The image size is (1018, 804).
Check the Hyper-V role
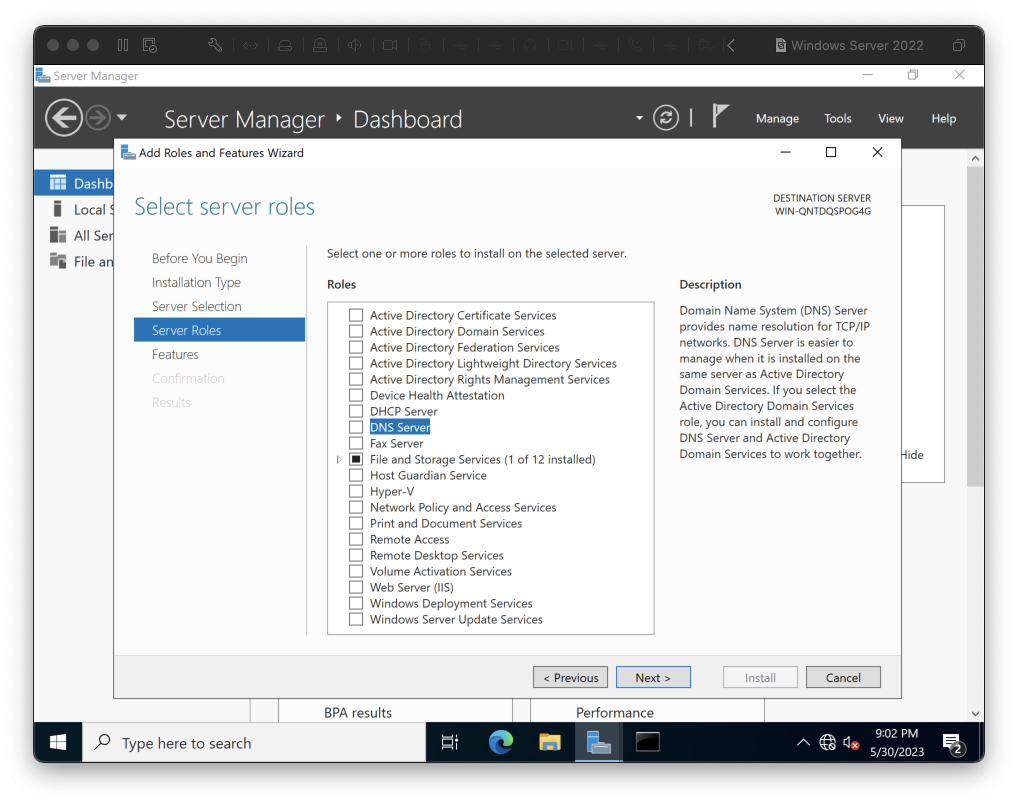pos(356,491)
